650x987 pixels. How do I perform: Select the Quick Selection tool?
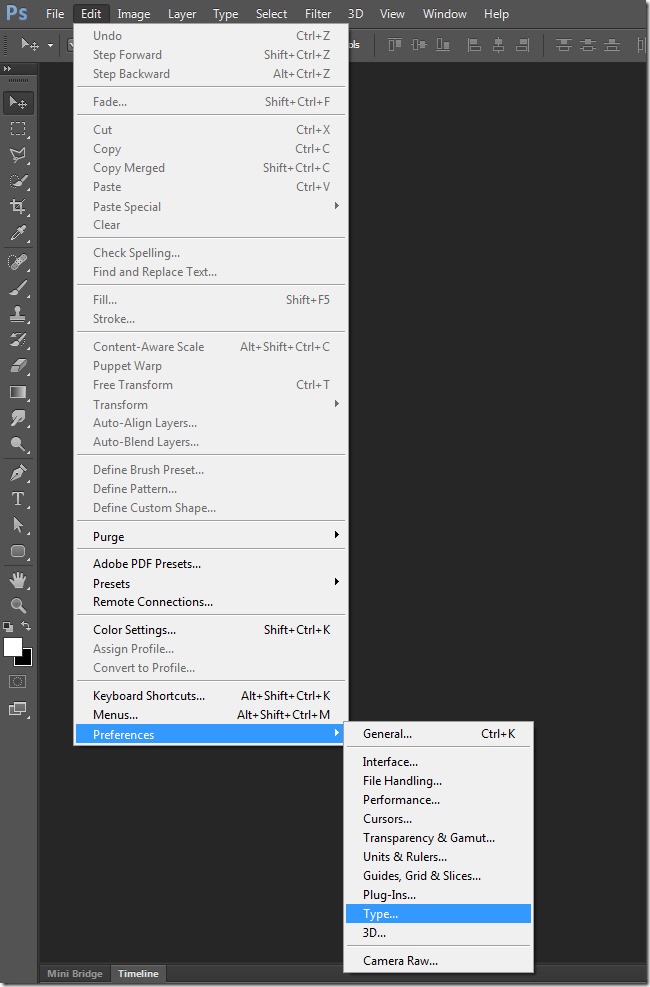(x=18, y=181)
